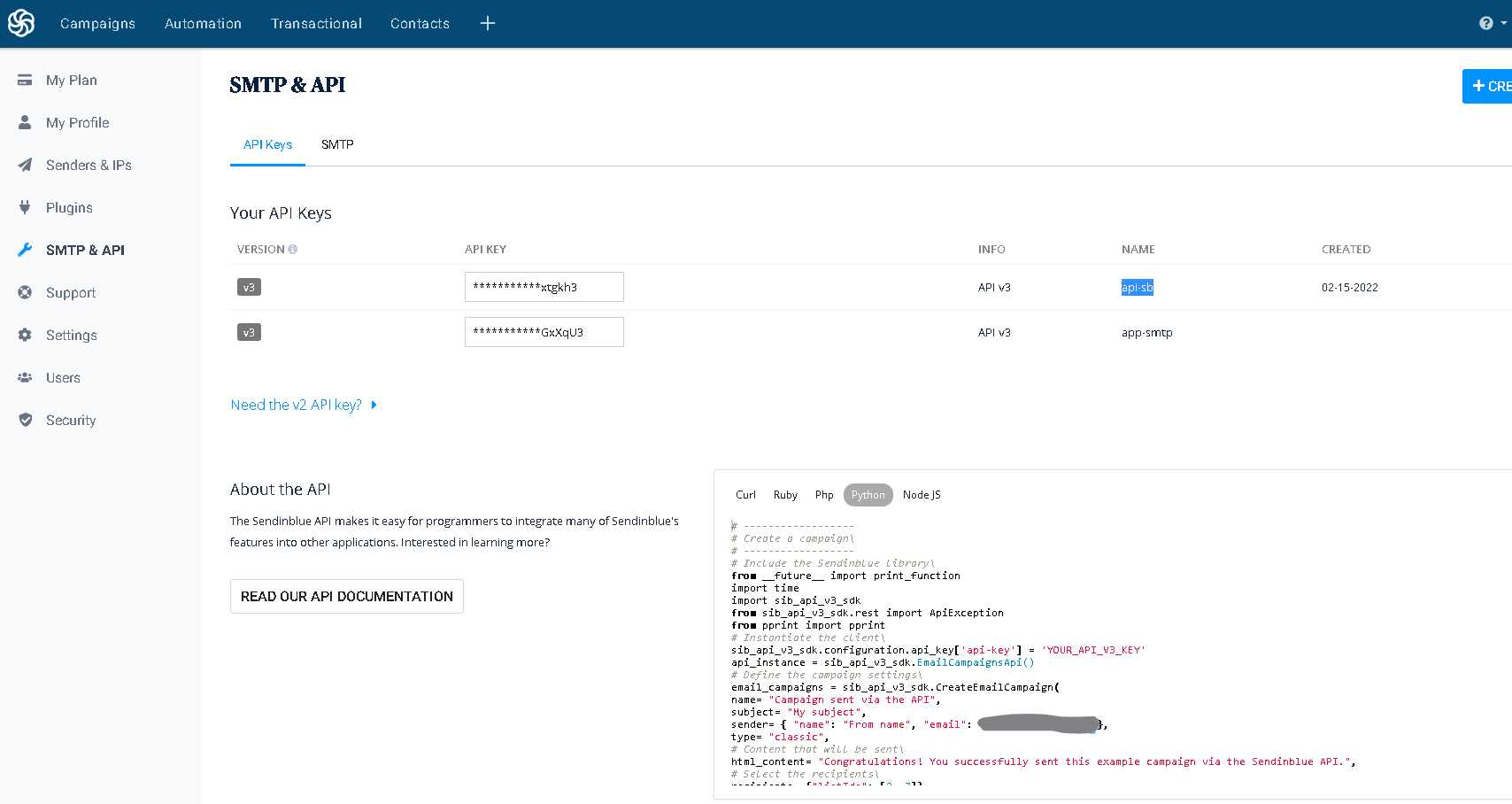
Task: Click the app-smtp key name
Action: point(1147,333)
